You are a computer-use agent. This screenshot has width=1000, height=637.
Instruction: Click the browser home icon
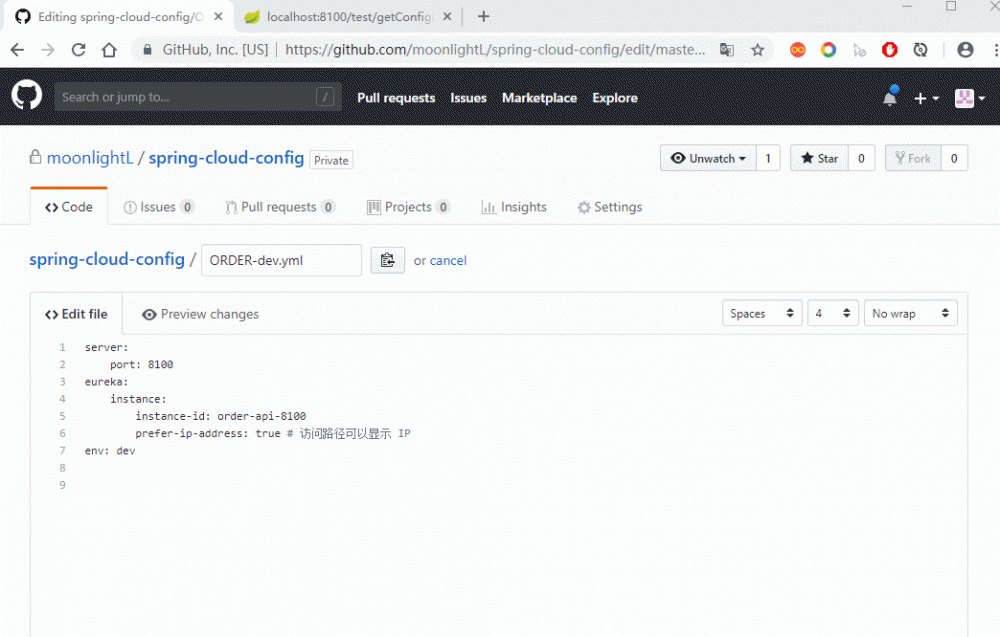[110, 49]
